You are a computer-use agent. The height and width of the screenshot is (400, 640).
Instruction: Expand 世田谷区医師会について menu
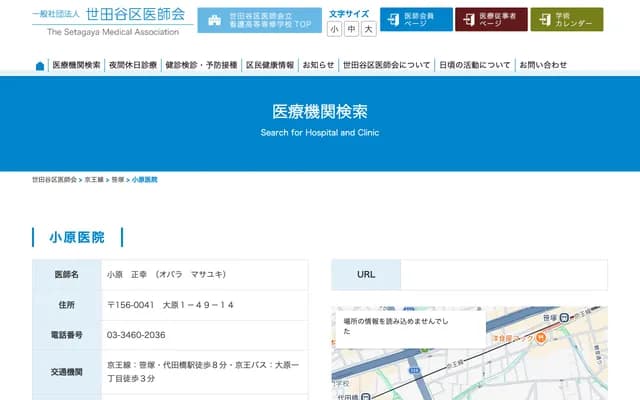[x=386, y=65]
